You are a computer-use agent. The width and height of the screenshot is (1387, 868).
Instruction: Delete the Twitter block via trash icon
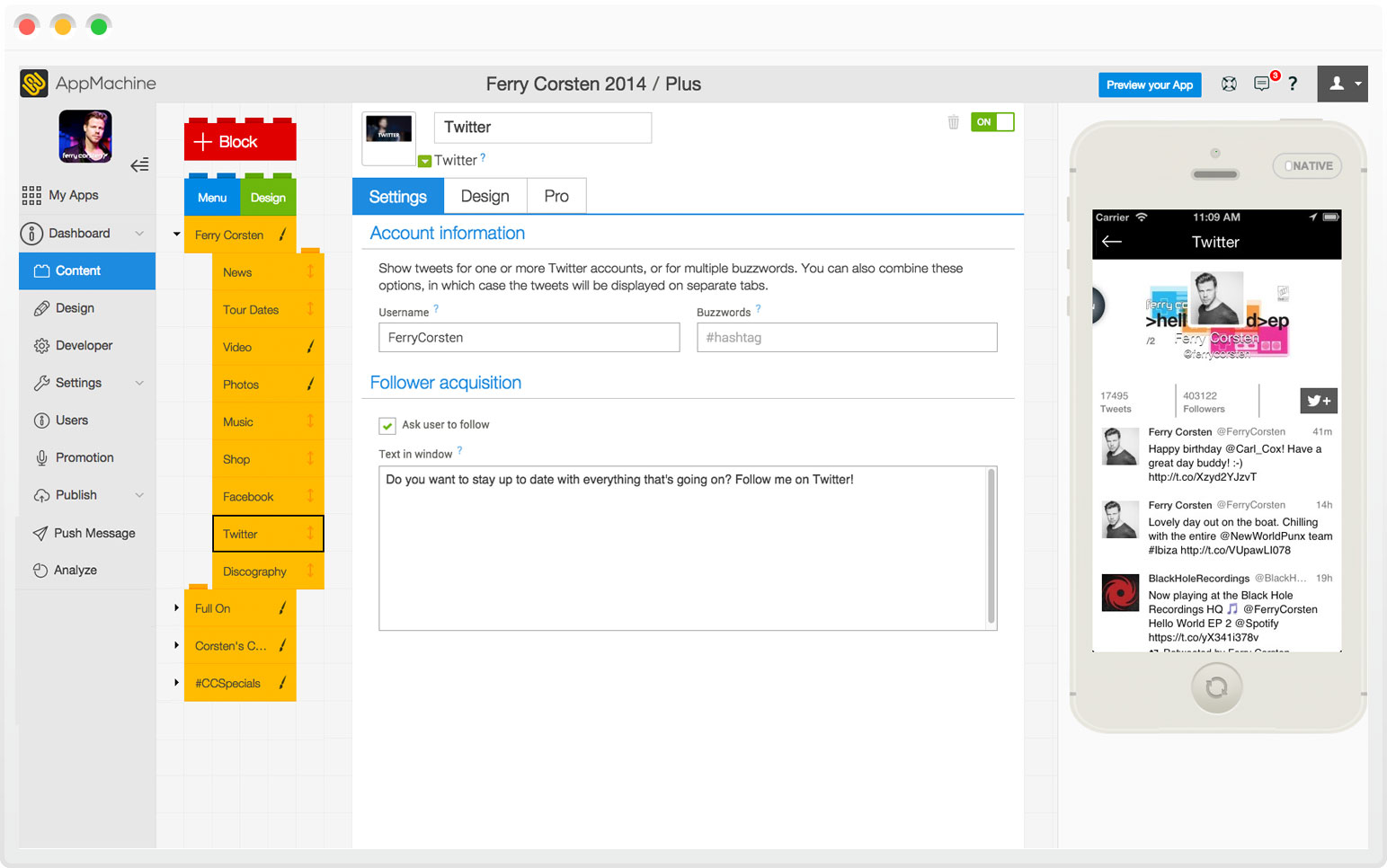953,122
